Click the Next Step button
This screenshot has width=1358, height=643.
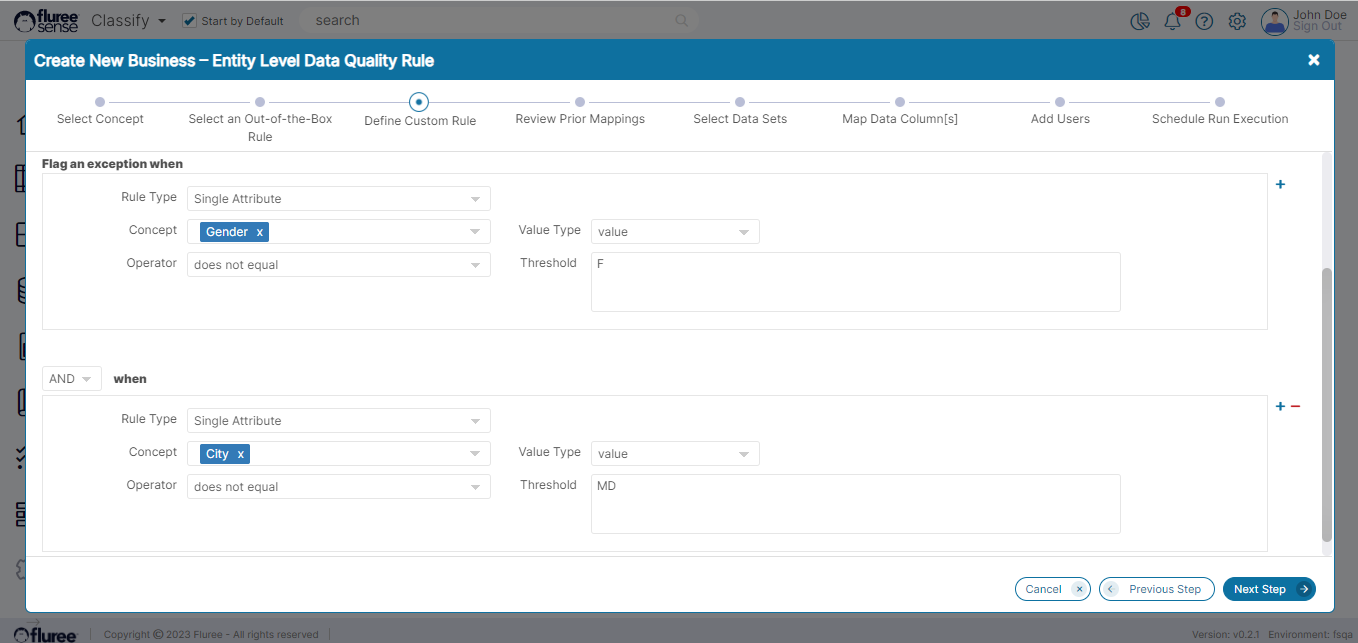coord(1268,589)
